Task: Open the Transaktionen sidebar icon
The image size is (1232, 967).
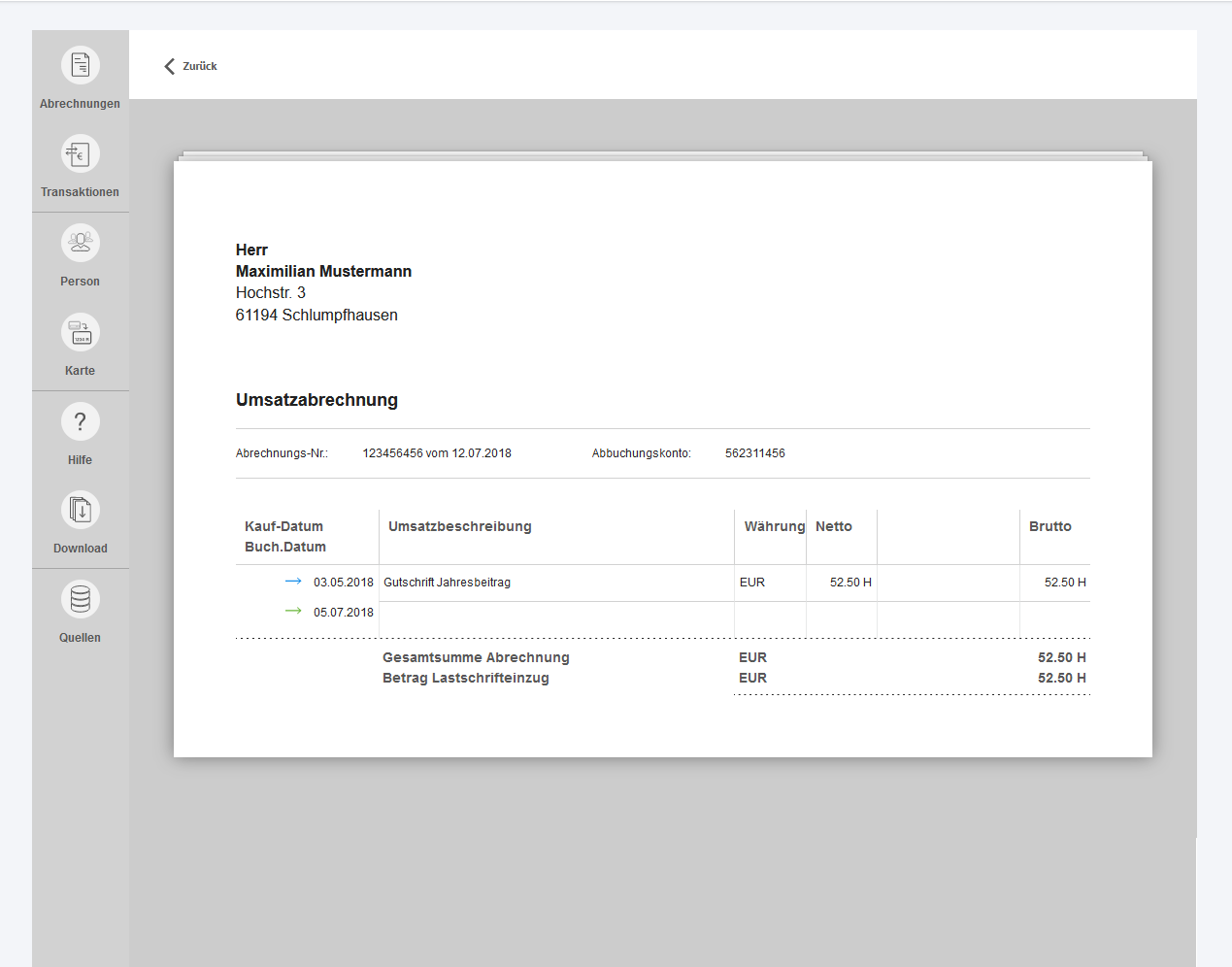Action: (81, 153)
